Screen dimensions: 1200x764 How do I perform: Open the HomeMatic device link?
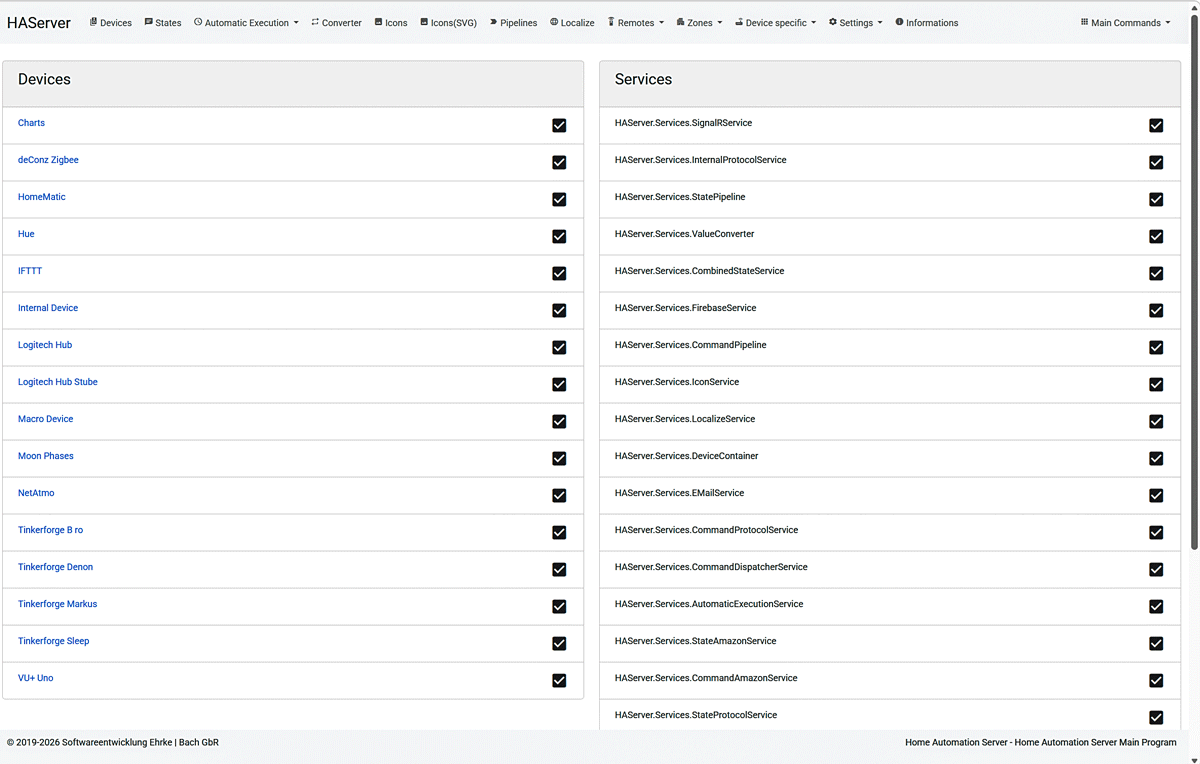tap(42, 197)
